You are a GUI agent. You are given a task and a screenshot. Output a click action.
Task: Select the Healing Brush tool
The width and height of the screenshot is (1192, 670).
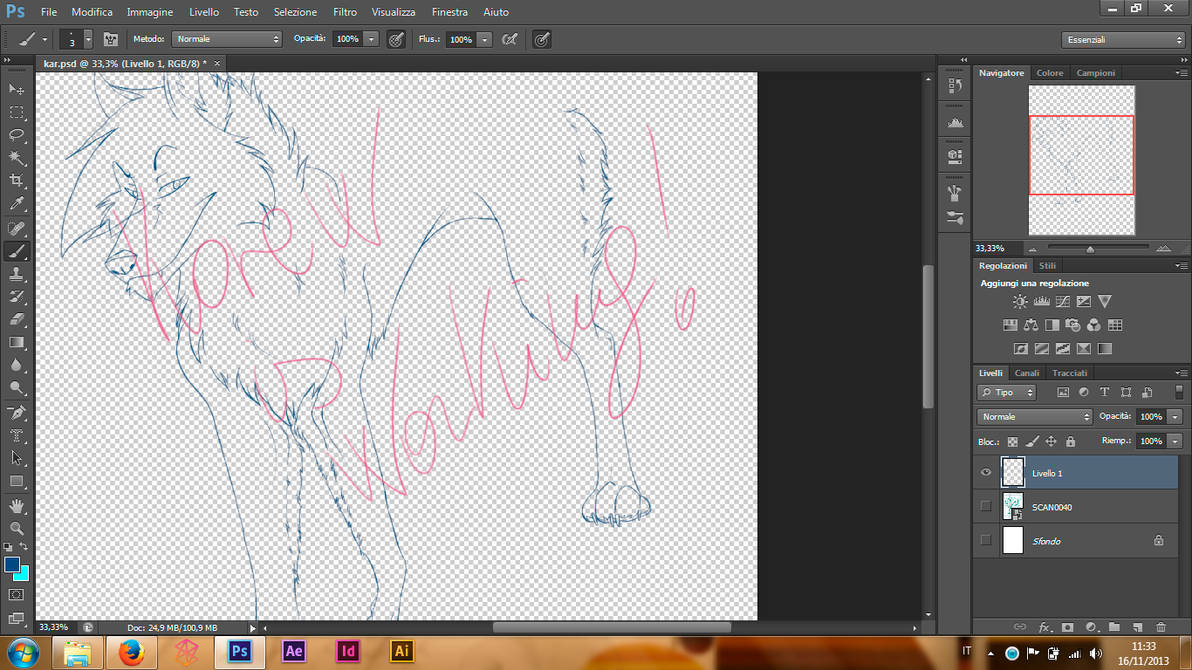pyautogui.click(x=17, y=228)
